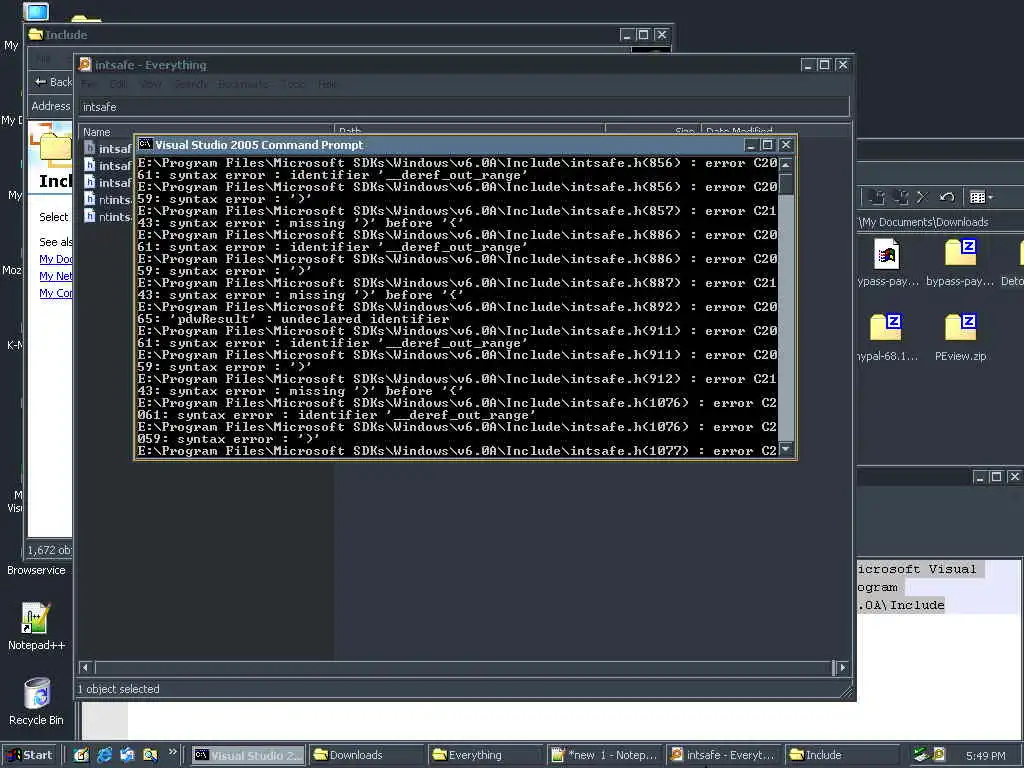
Task: Click the Command Prompt vertical scrollbar thumb
Action: click(786, 184)
